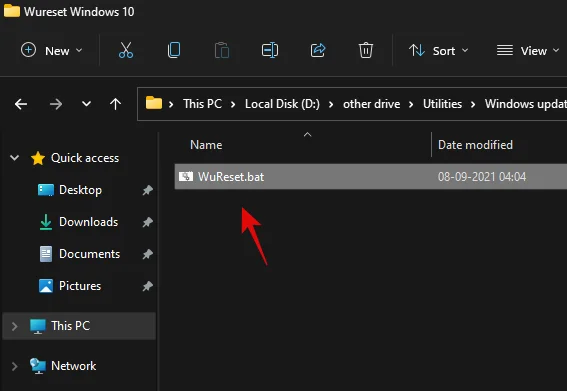Click the Share icon in toolbar
Image resolution: width=567 pixels, height=391 pixels.
(x=318, y=50)
